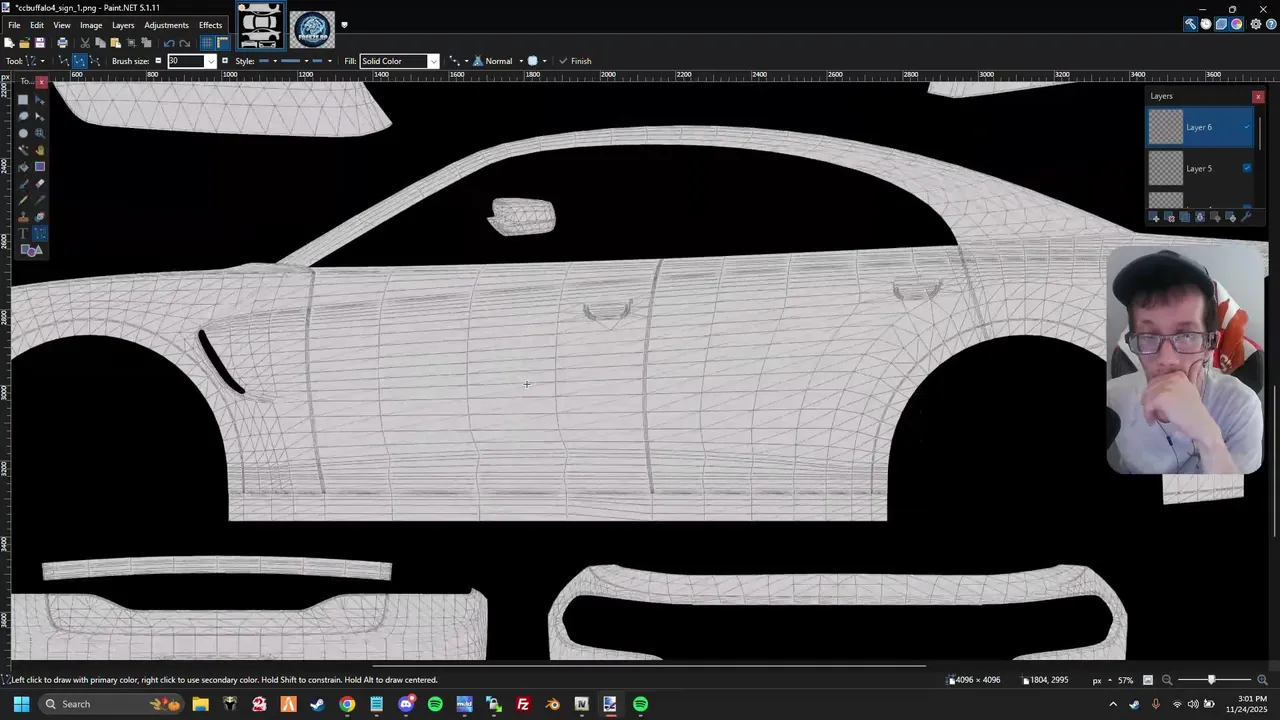Expand the brush size dropdown
The image size is (1280, 720).
(x=210, y=61)
